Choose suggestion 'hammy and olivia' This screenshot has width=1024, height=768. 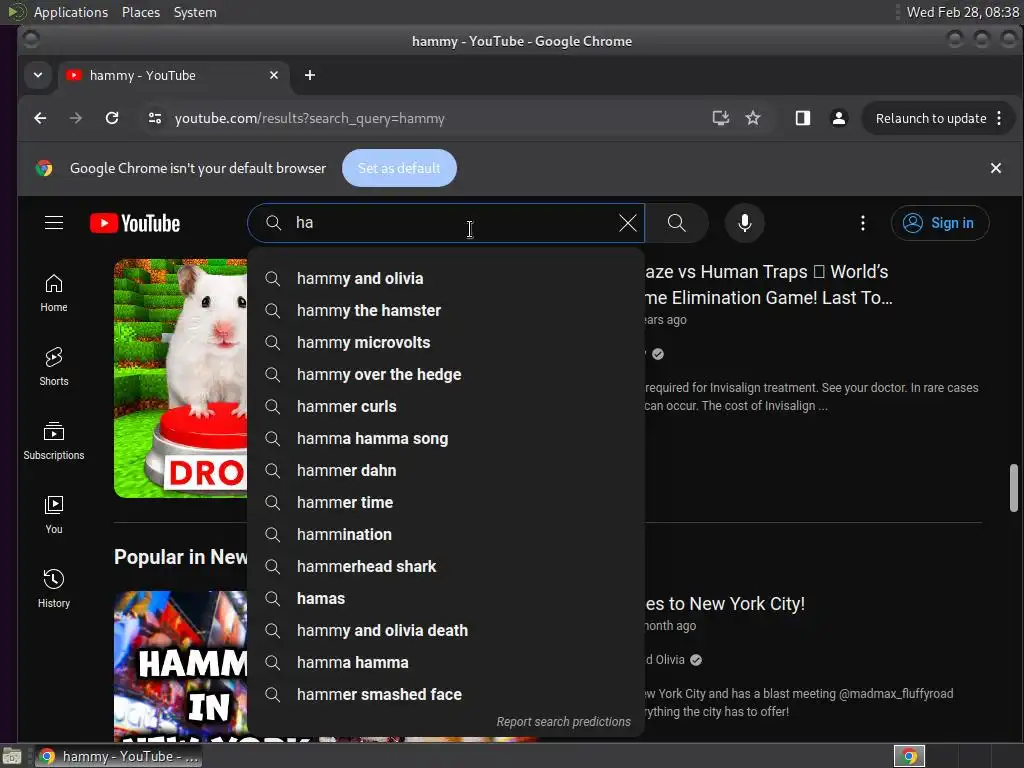coord(446,278)
